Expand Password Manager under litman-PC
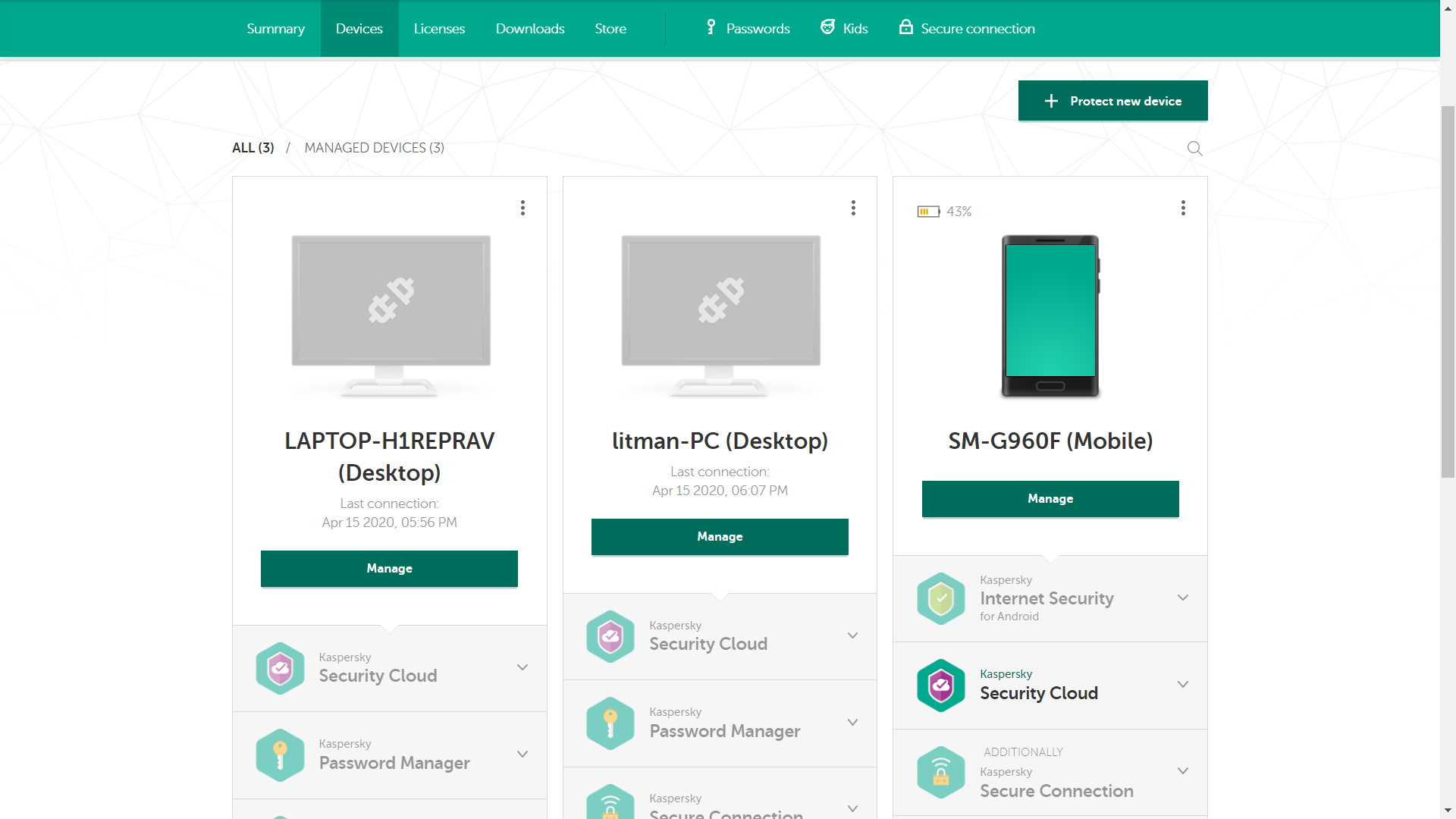This screenshot has height=819, width=1456. click(x=852, y=722)
